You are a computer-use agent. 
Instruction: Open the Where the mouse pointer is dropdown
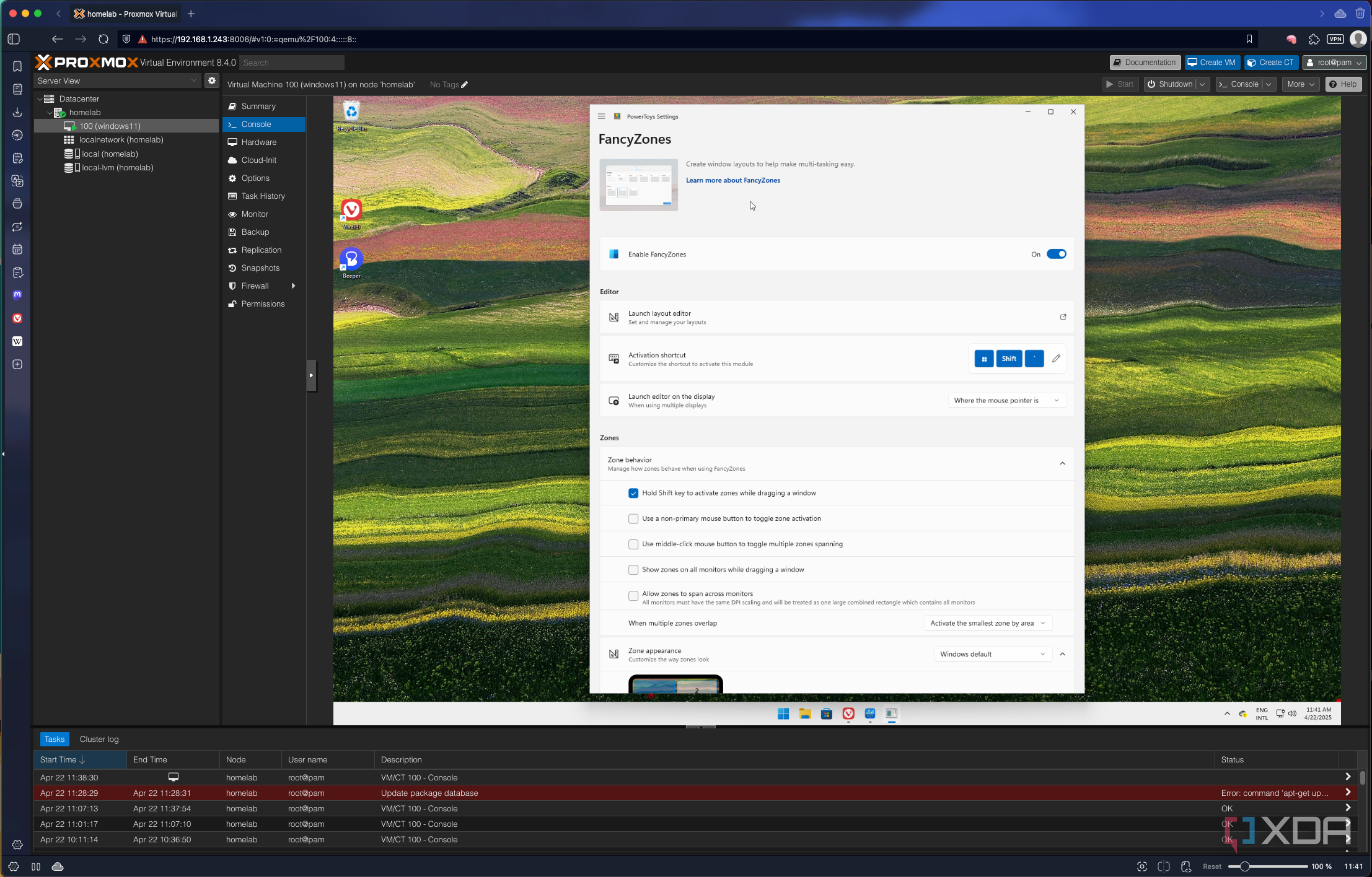1006,401
